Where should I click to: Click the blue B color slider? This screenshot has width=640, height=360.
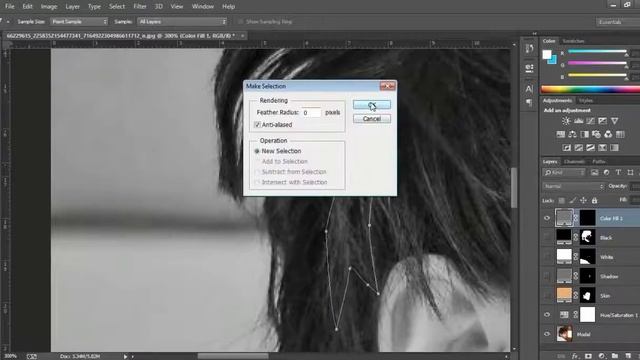pos(597,75)
